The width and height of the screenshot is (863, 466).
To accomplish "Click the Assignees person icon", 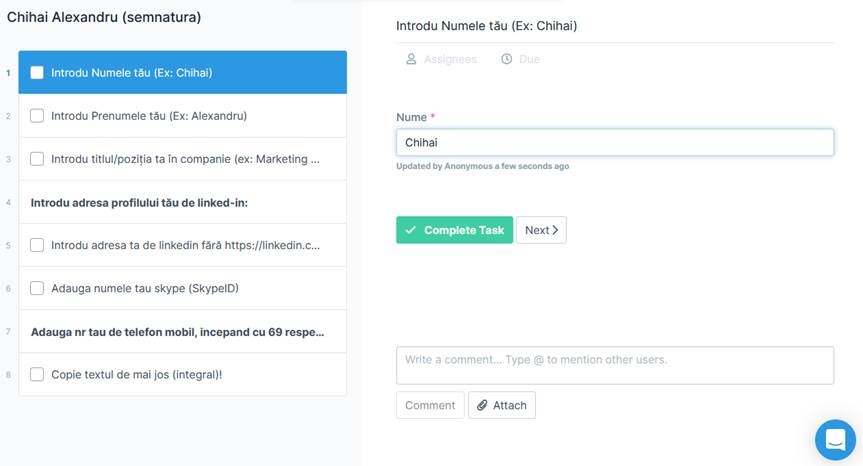I will point(411,60).
